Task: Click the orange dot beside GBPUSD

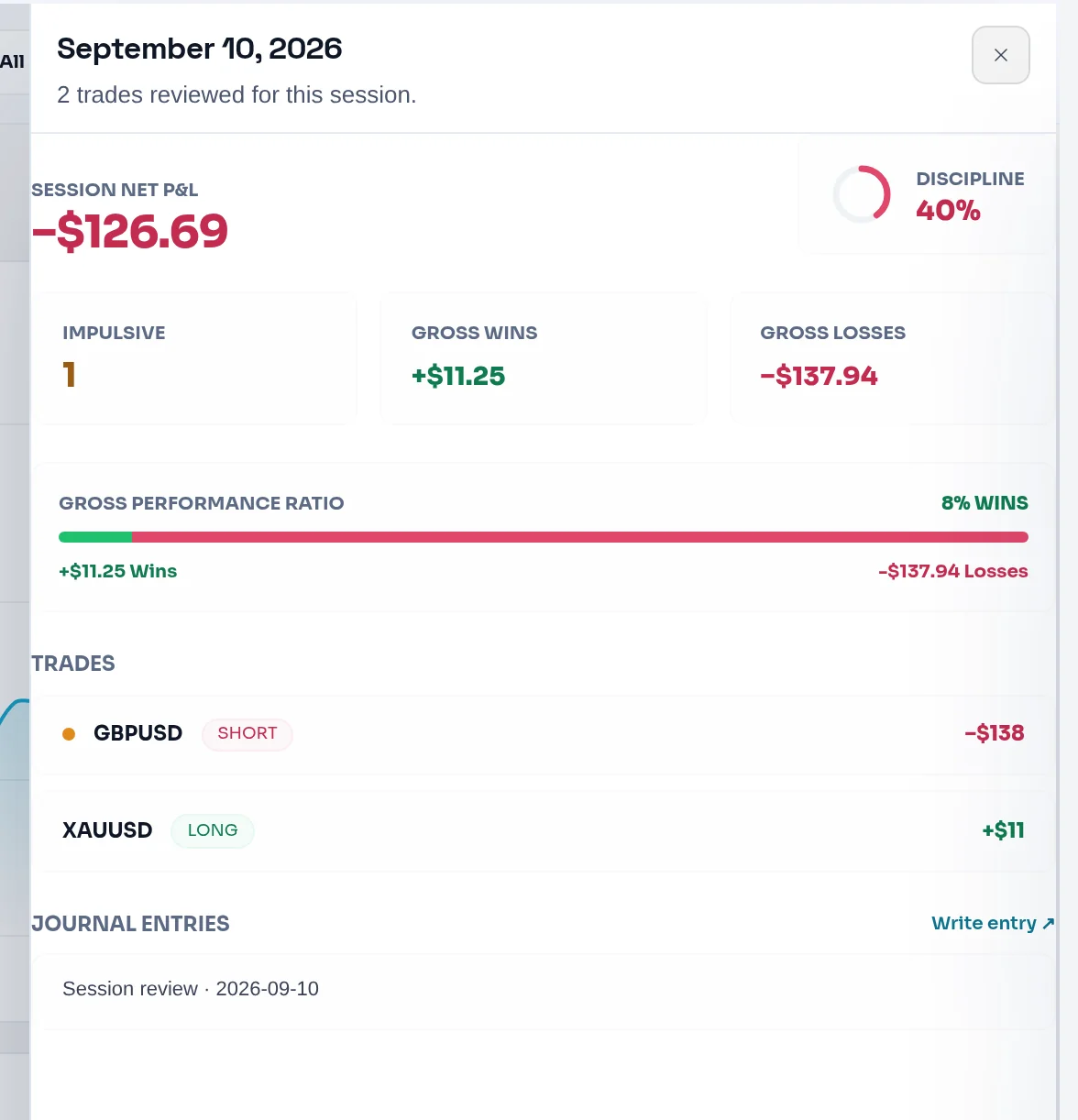Action: point(69,734)
